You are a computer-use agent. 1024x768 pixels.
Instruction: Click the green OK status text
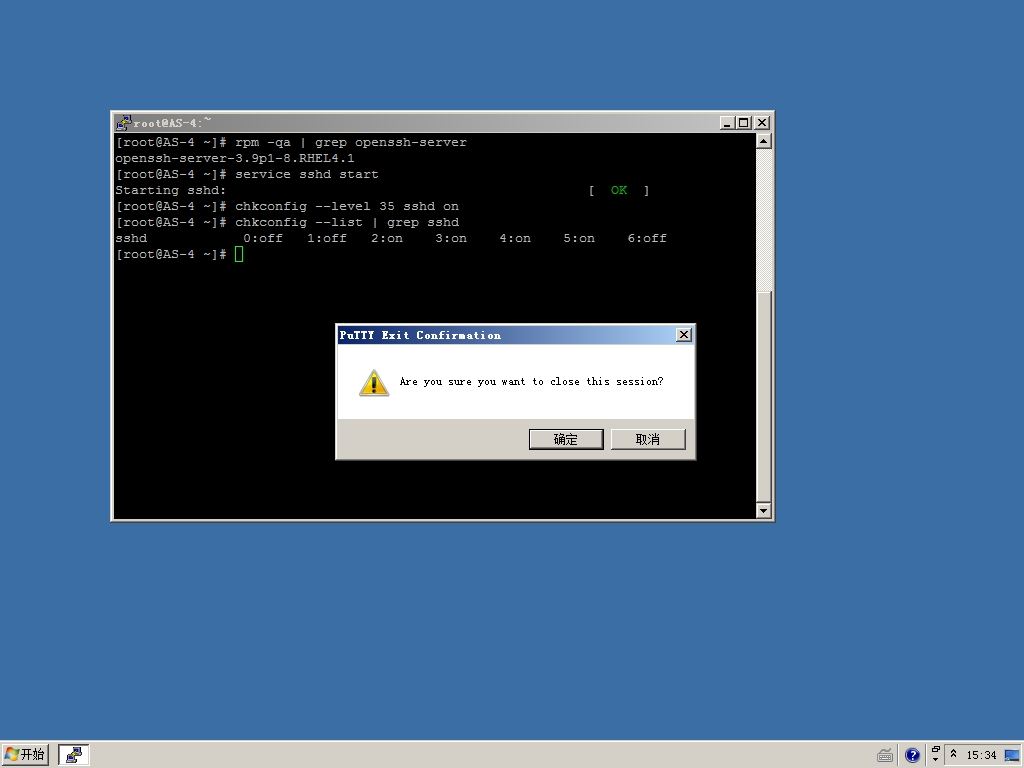618,190
